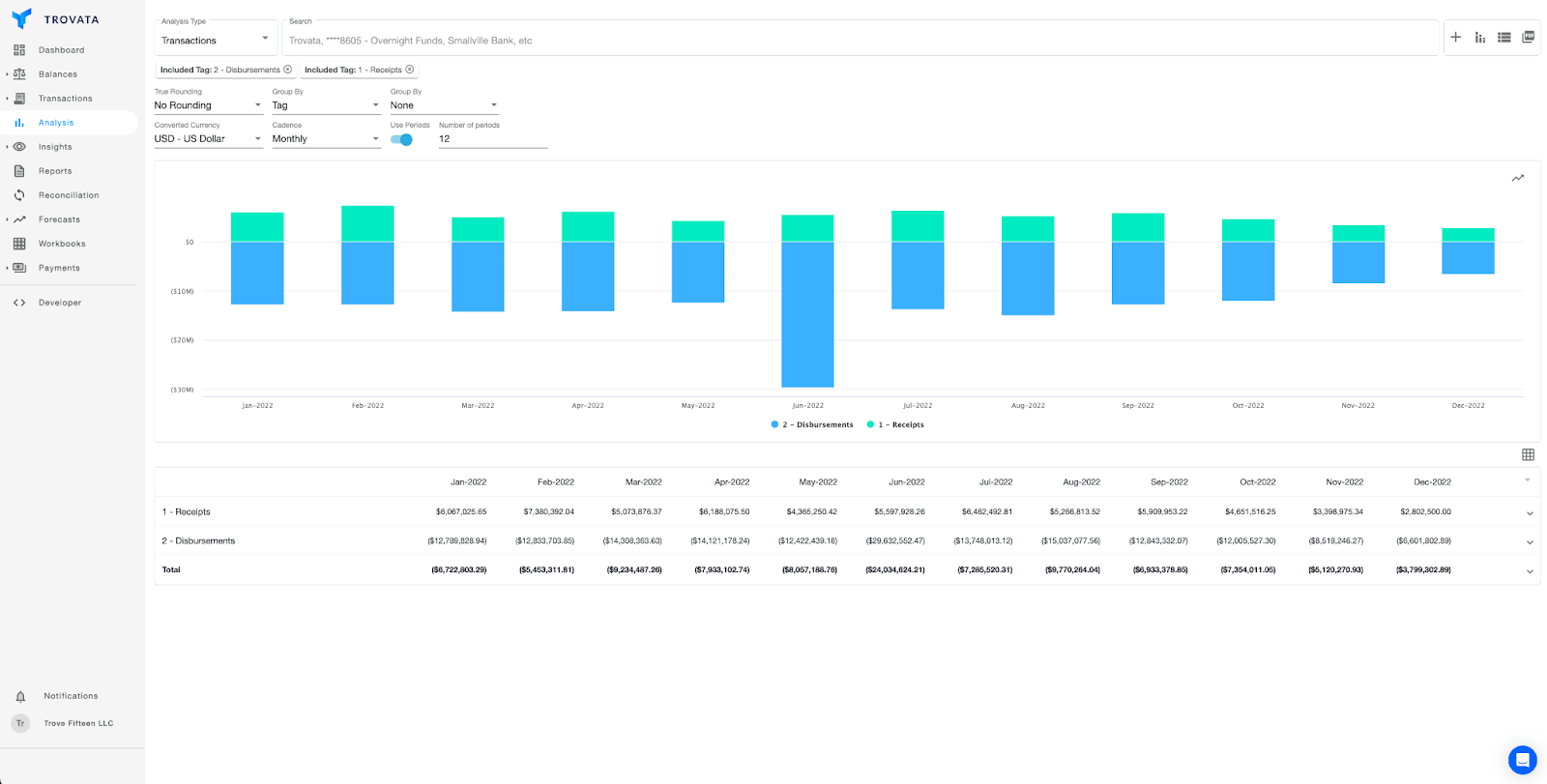Click the bar chart icon in top toolbar
This screenshot has height=784, width=1547.
coord(1479,37)
